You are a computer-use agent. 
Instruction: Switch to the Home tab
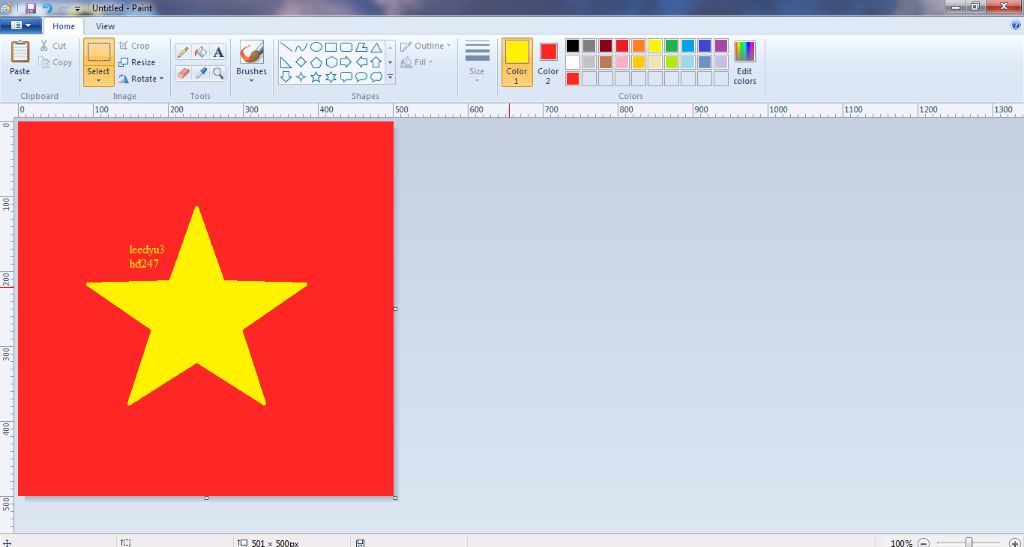(x=63, y=26)
